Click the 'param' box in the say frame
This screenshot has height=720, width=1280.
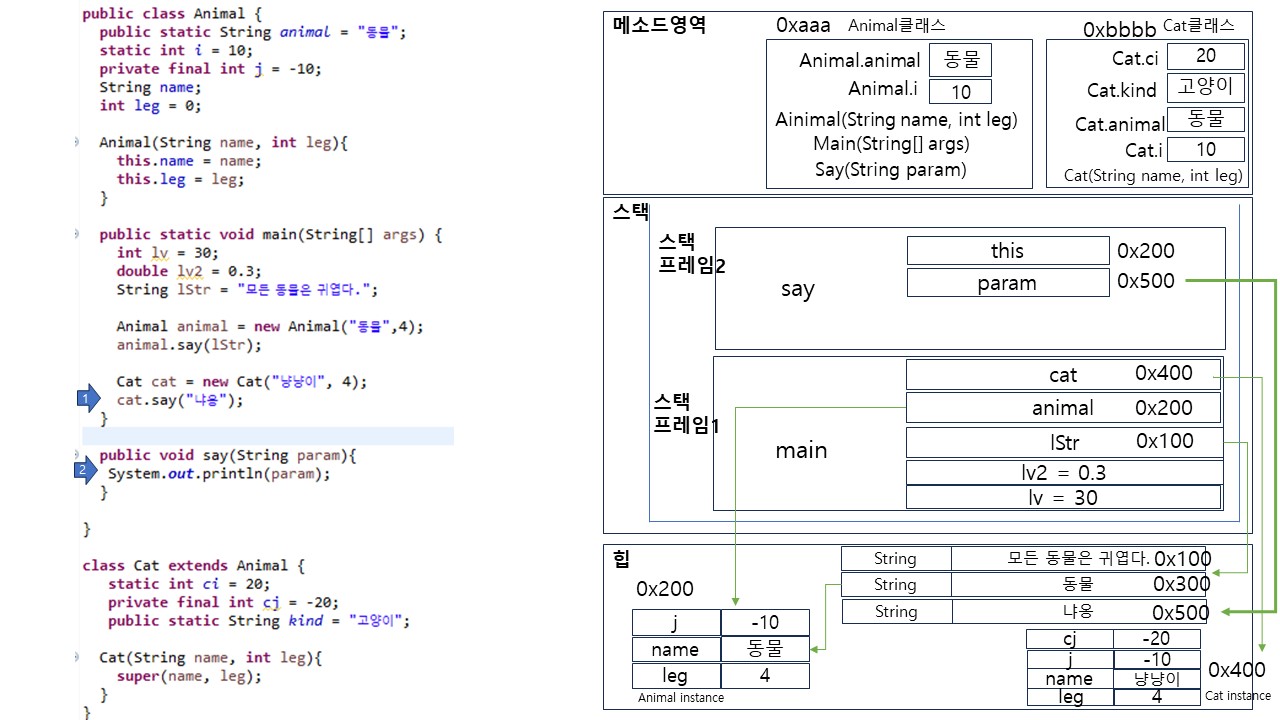tap(1007, 283)
